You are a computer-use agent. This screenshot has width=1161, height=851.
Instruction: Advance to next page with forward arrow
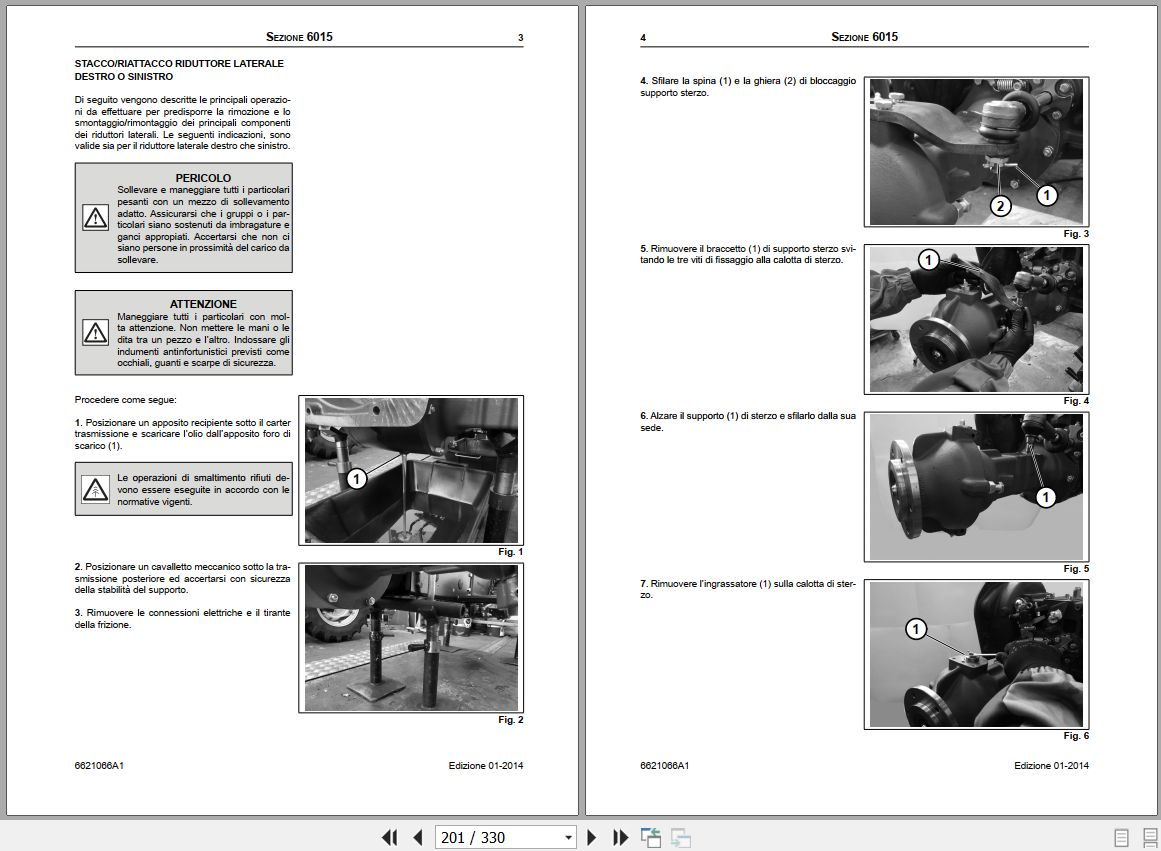point(592,837)
